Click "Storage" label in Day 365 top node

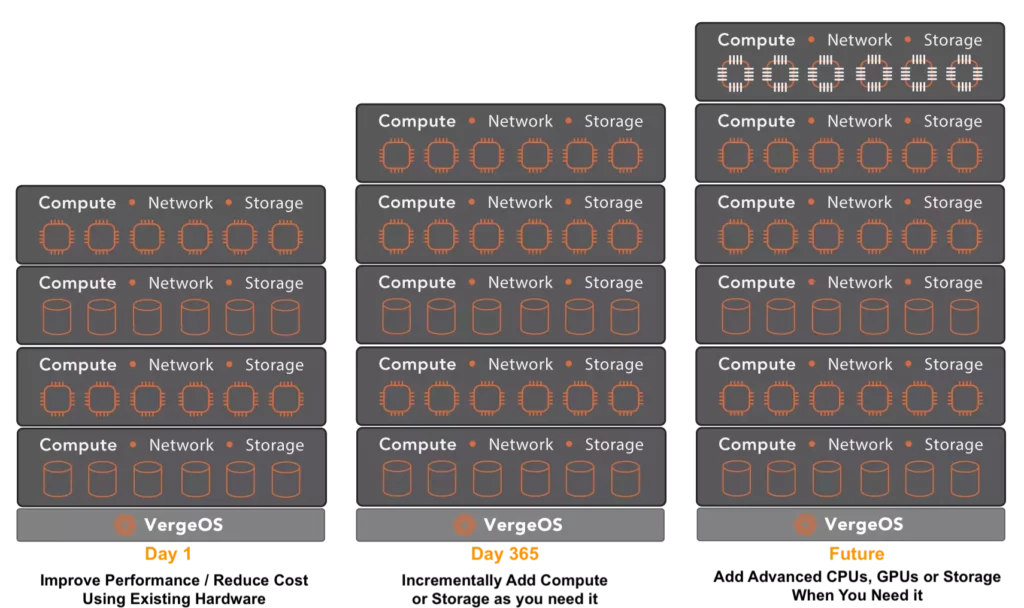click(613, 122)
